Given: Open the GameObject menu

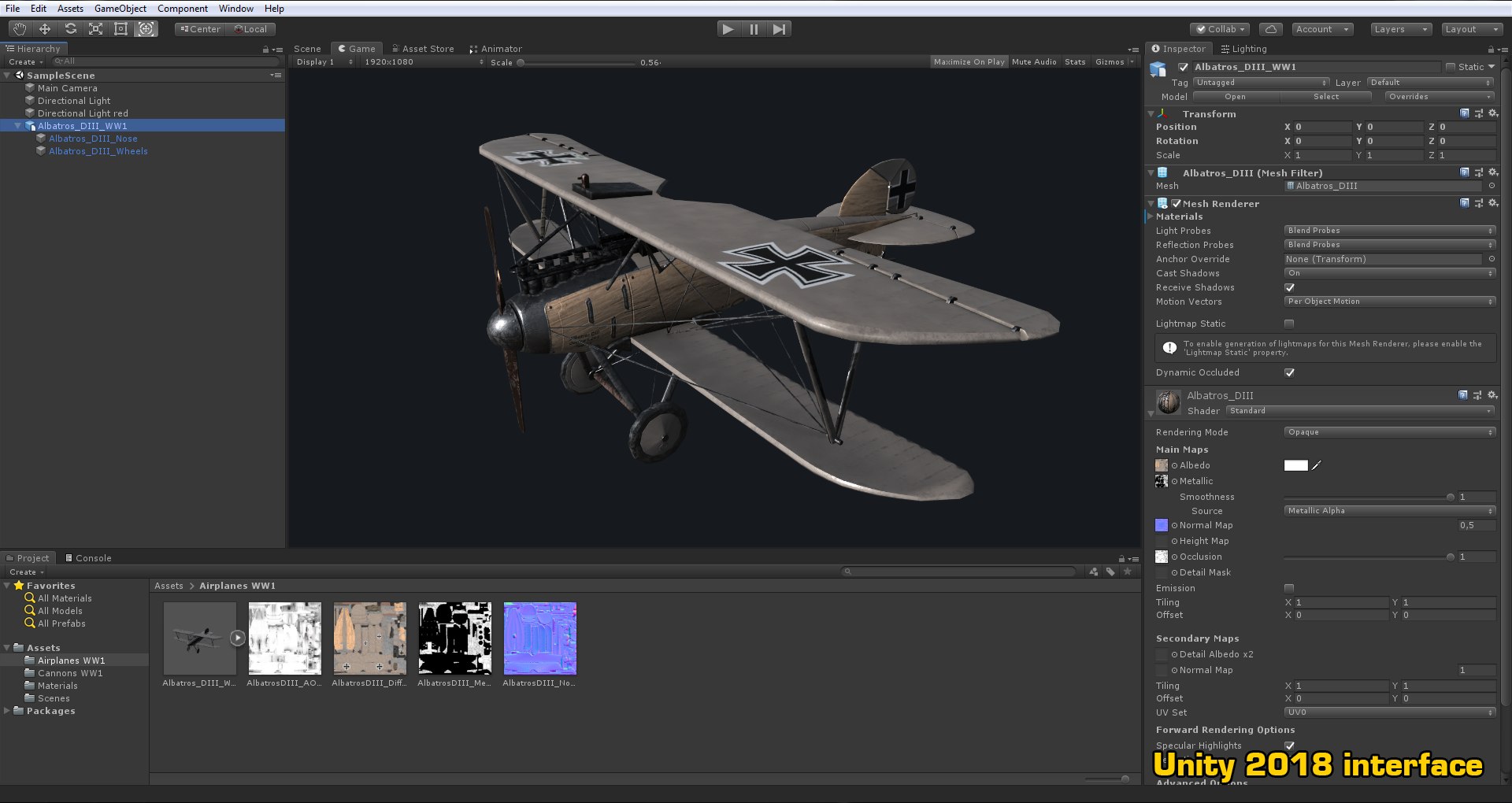Looking at the screenshot, I should point(120,9).
